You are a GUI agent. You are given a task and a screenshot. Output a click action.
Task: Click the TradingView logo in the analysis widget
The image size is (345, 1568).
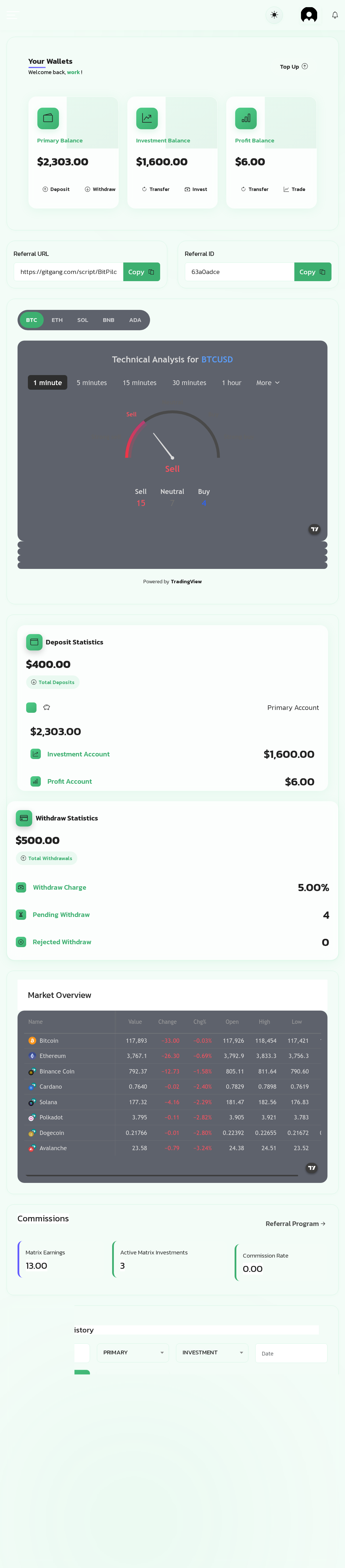coord(314,529)
